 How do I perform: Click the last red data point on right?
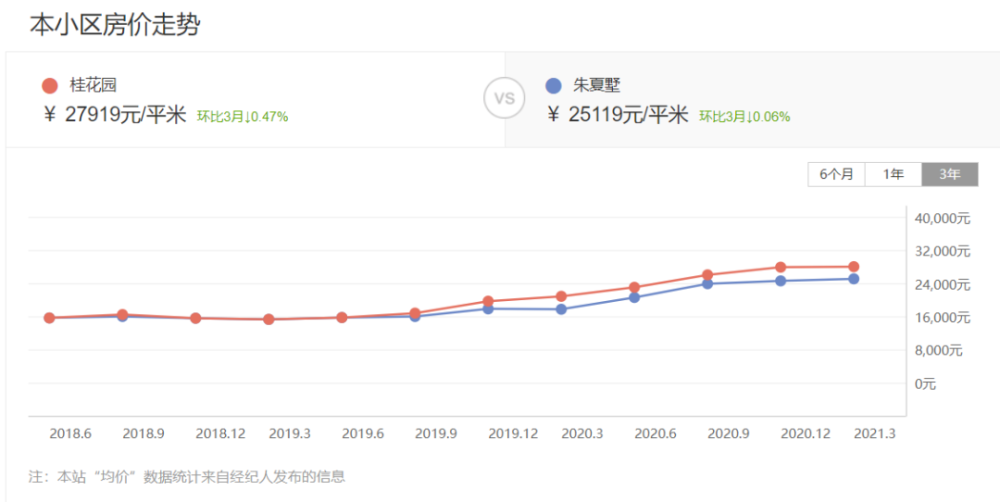(x=853, y=267)
